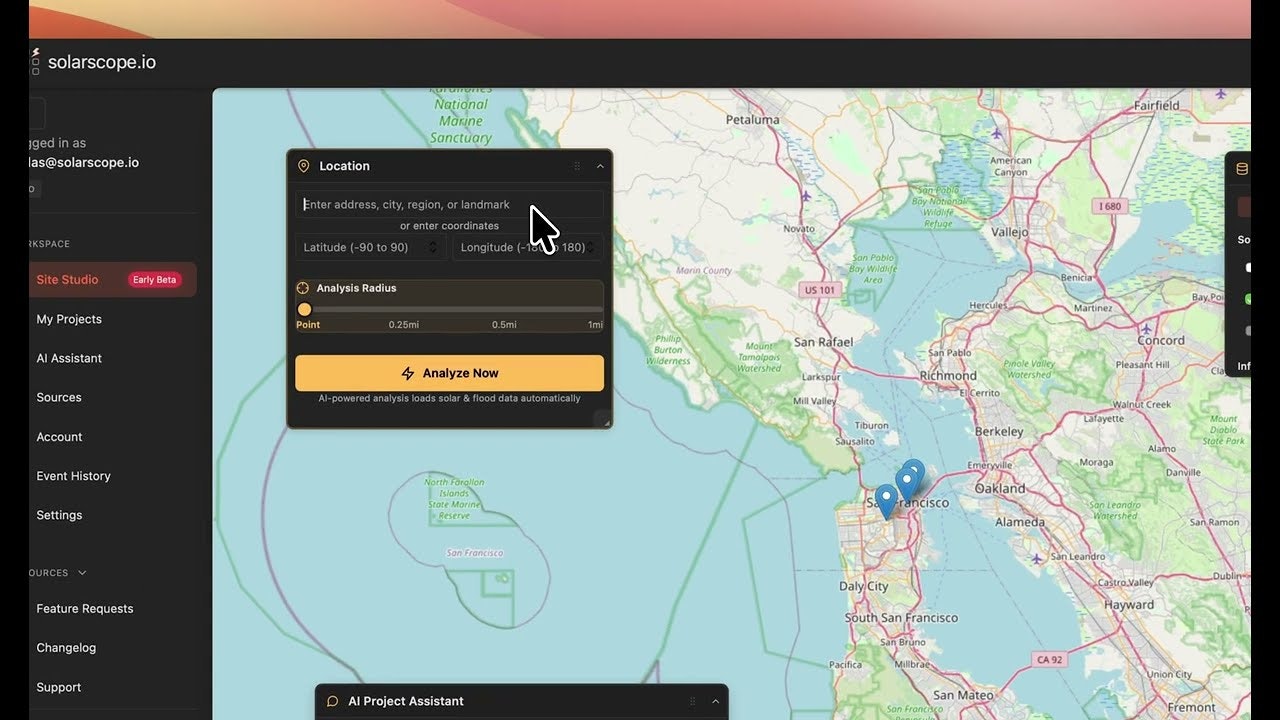This screenshot has width=1280, height=720.
Task: Click the chat bubble icon on AI Project Assistant
Action: point(332,700)
